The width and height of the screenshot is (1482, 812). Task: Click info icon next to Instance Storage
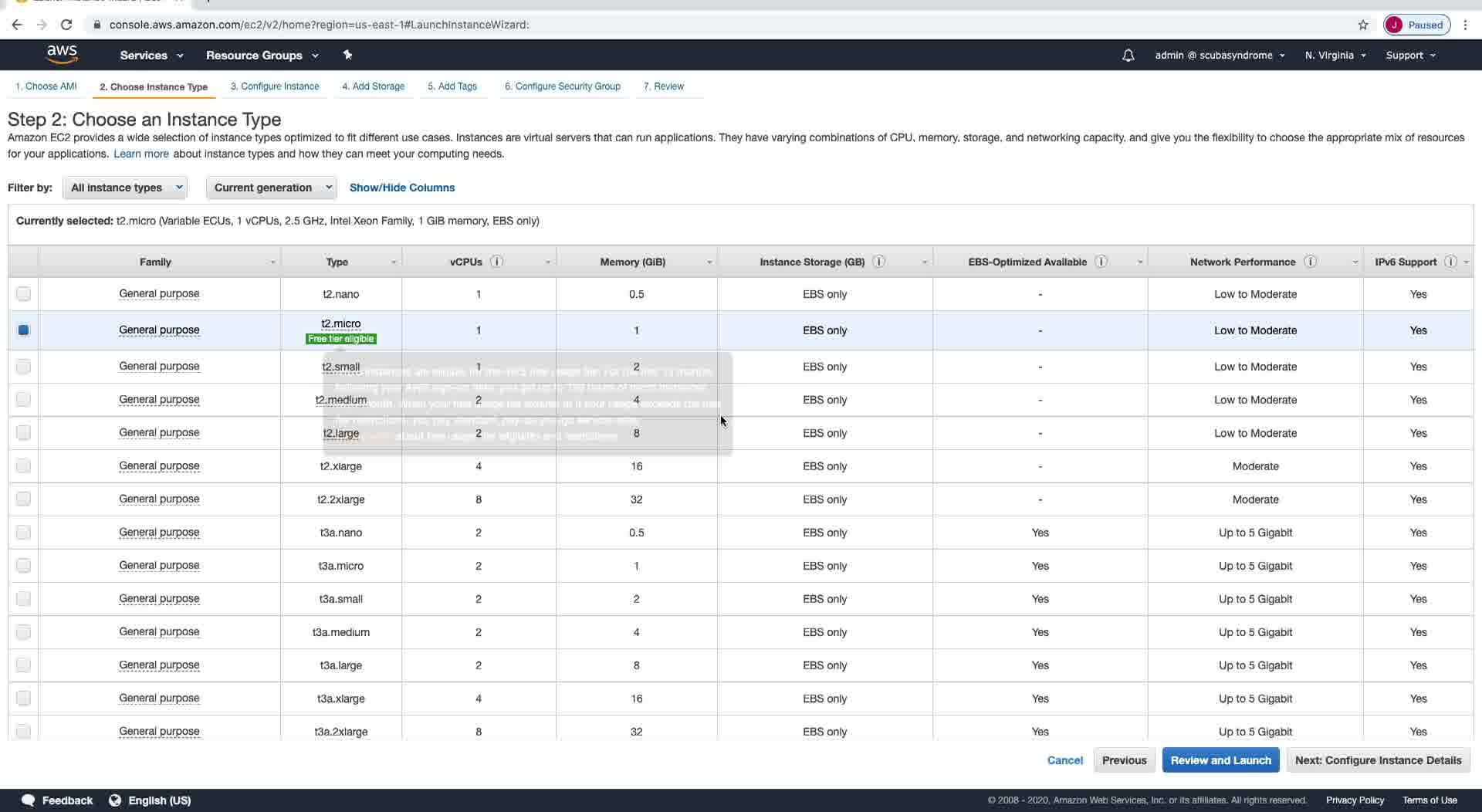tap(878, 262)
